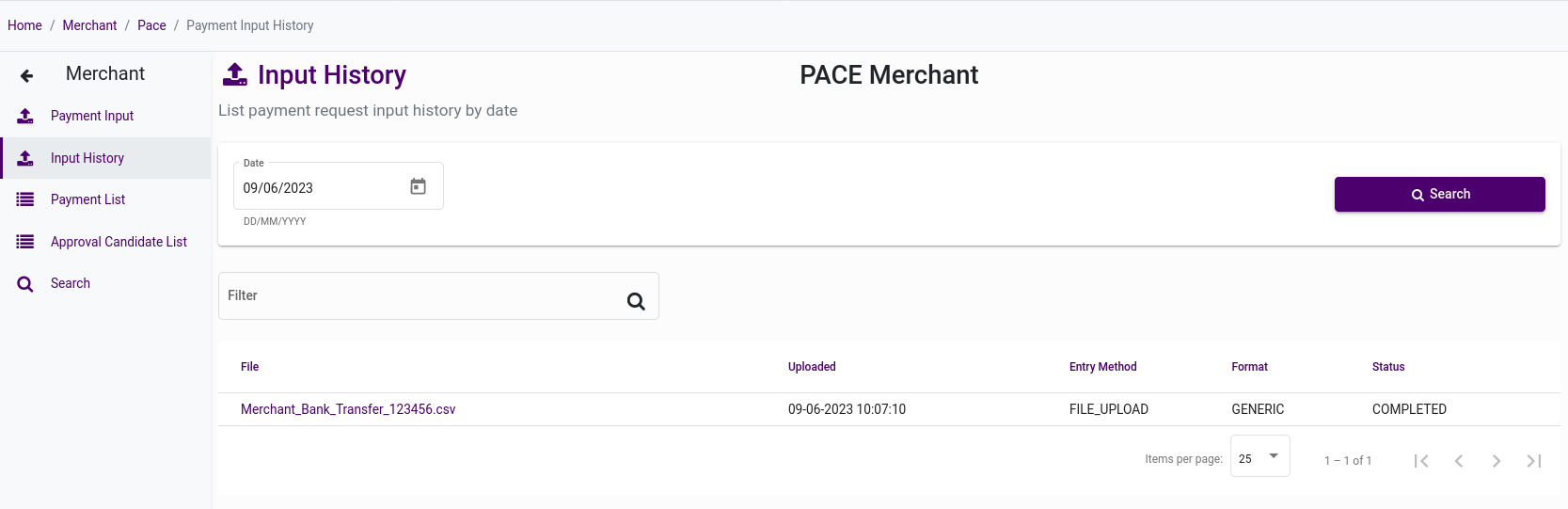This screenshot has height=509, width=1568.
Task: Click the Filter field magnifier icon
Action: 636,301
